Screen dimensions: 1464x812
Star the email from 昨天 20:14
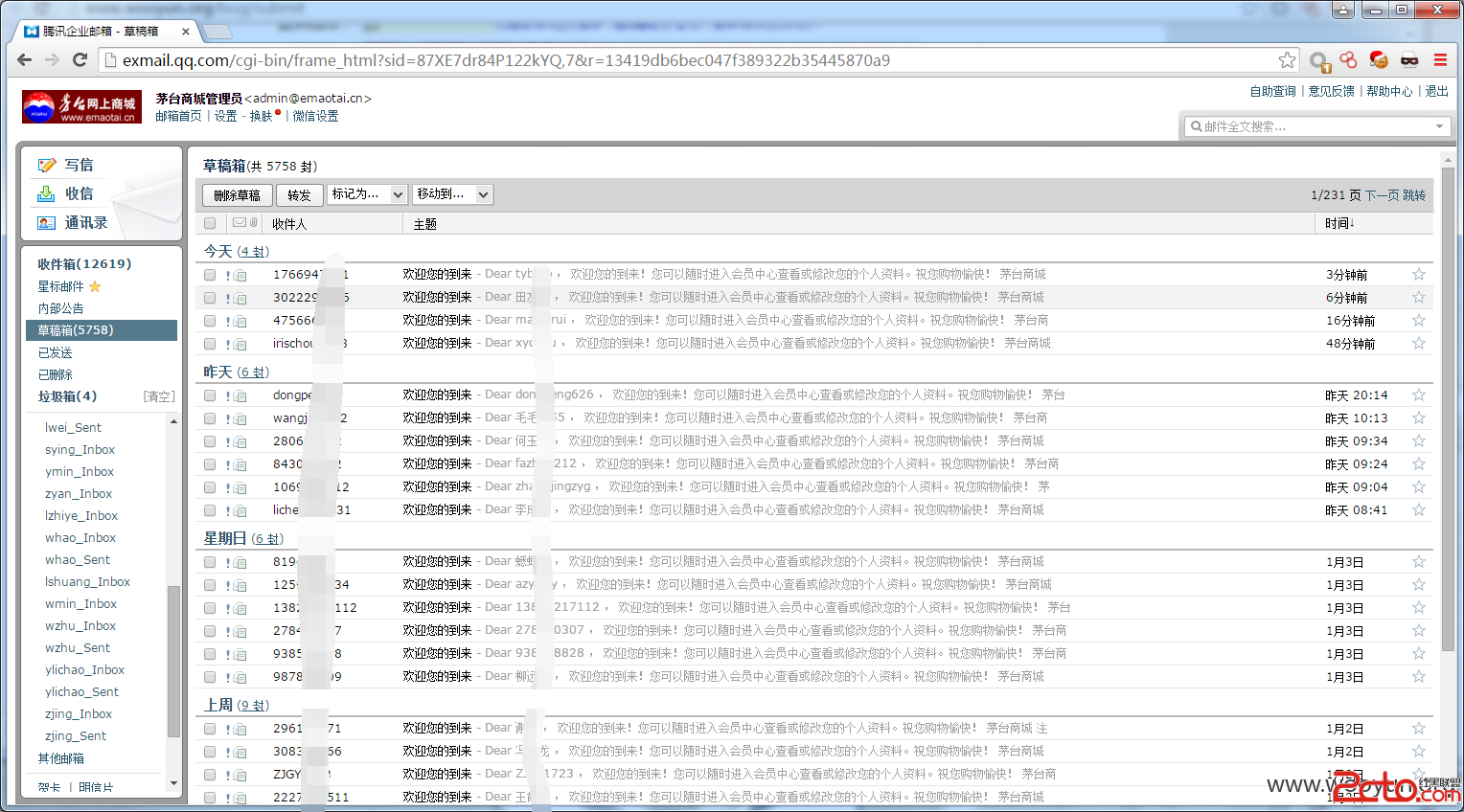coord(1419,395)
